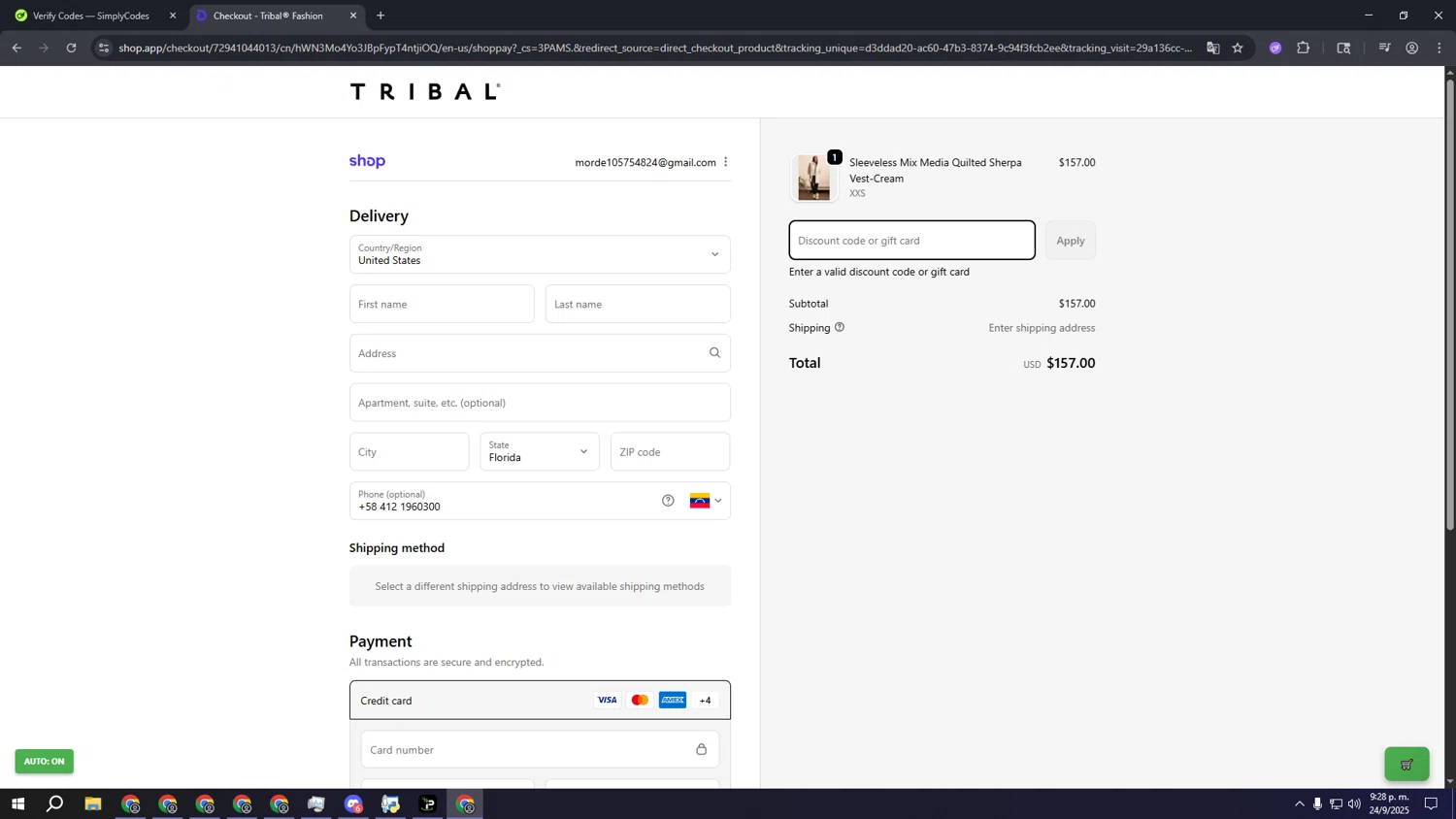Click the Sherpa Vest product thumbnail
Screen dimensions: 1456x819
813,178
